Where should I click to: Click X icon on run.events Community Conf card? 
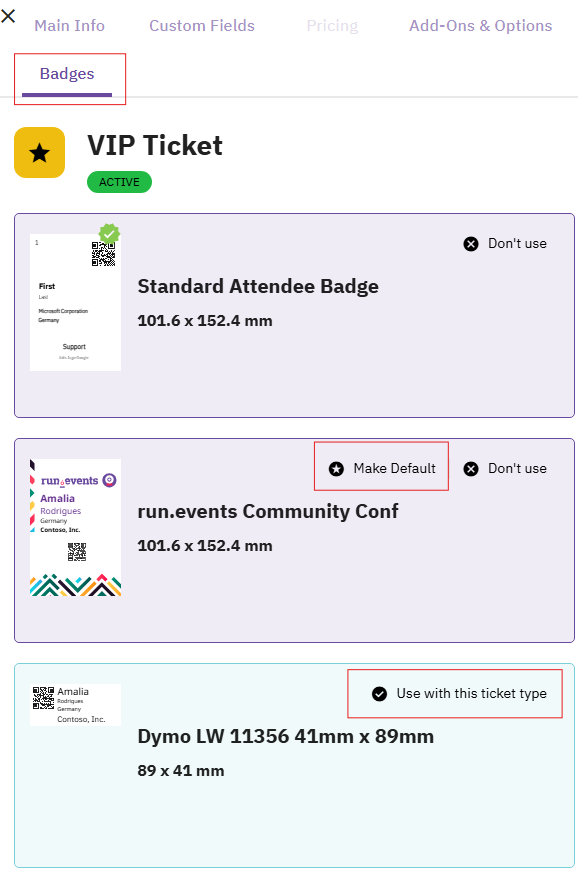[471, 469]
